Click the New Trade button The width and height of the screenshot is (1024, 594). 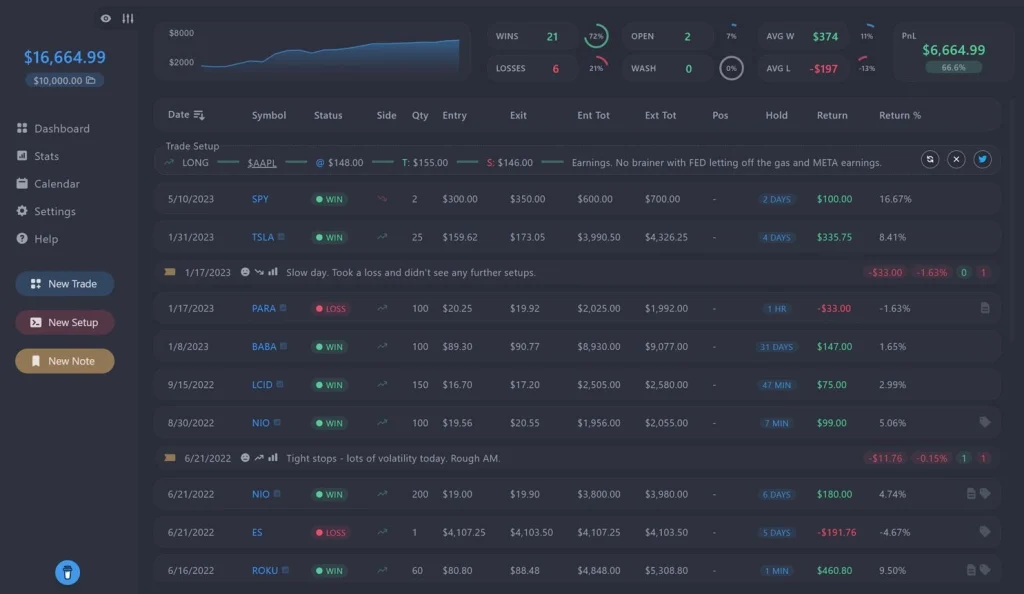64,283
